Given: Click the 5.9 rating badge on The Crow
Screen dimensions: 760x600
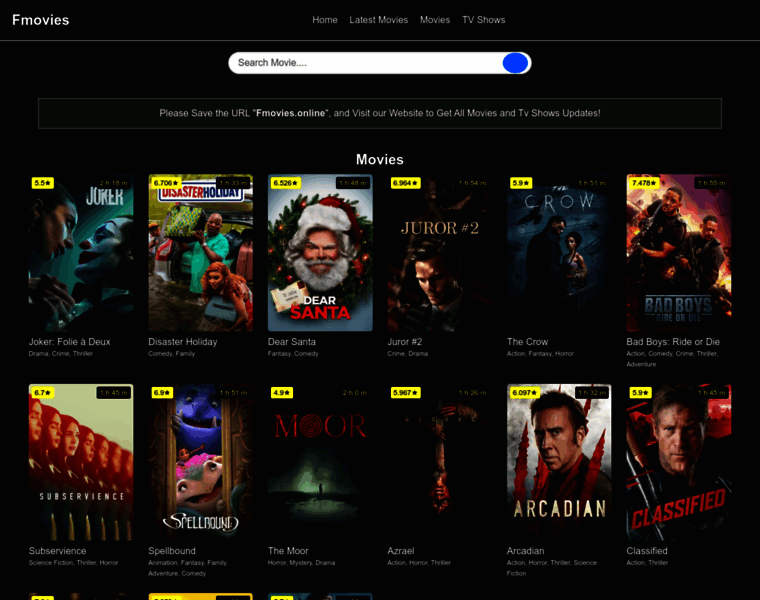Looking at the screenshot, I should 521,183.
